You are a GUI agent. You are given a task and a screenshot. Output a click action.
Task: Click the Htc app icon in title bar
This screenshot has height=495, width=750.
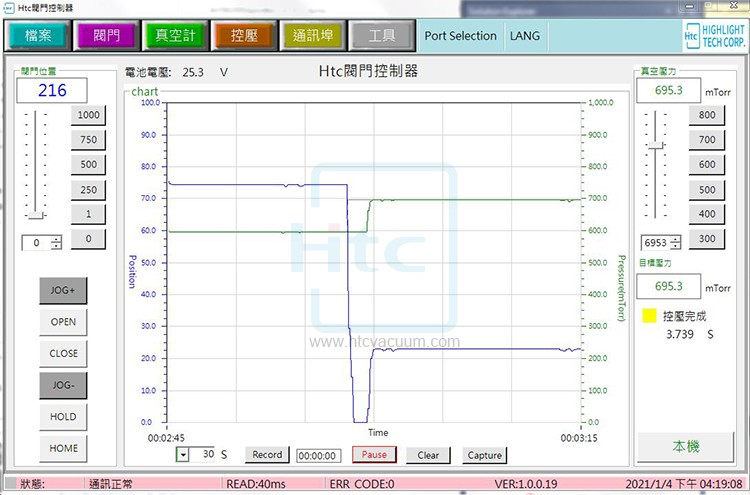coord(9,8)
